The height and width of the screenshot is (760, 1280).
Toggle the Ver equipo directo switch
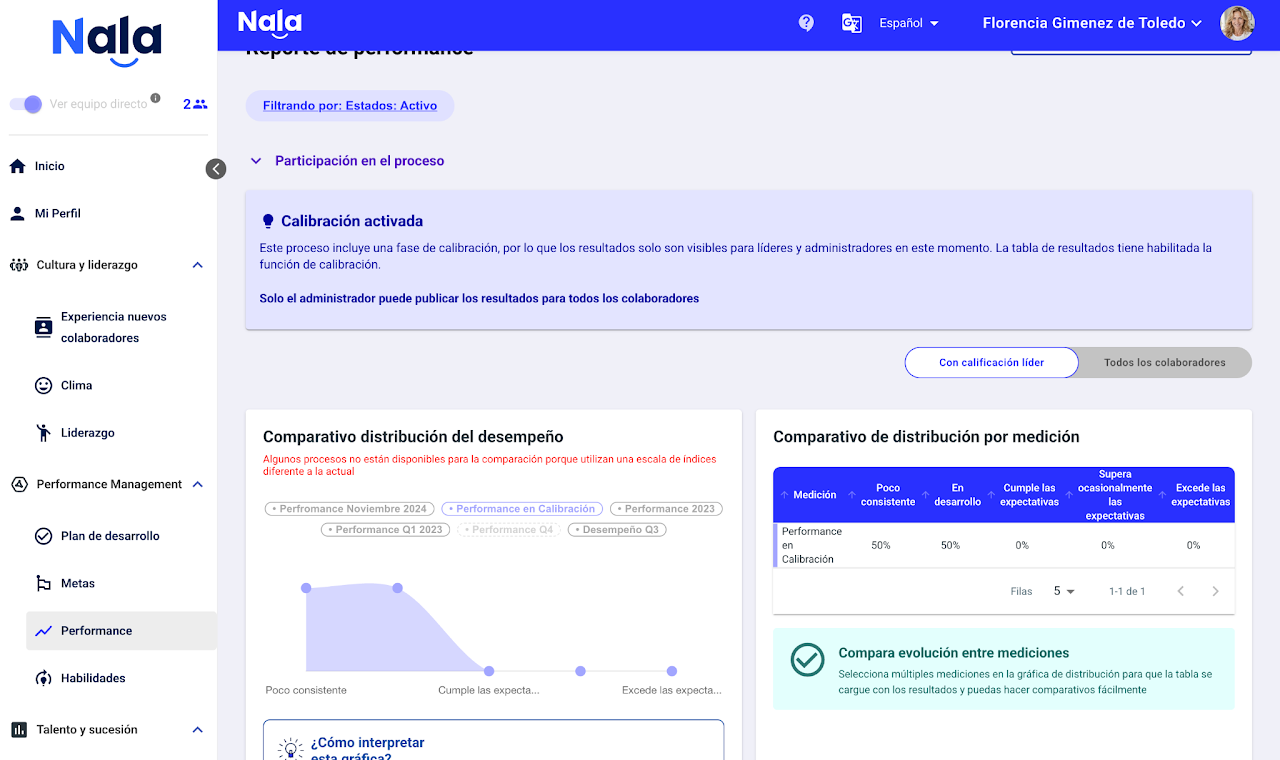tap(27, 104)
